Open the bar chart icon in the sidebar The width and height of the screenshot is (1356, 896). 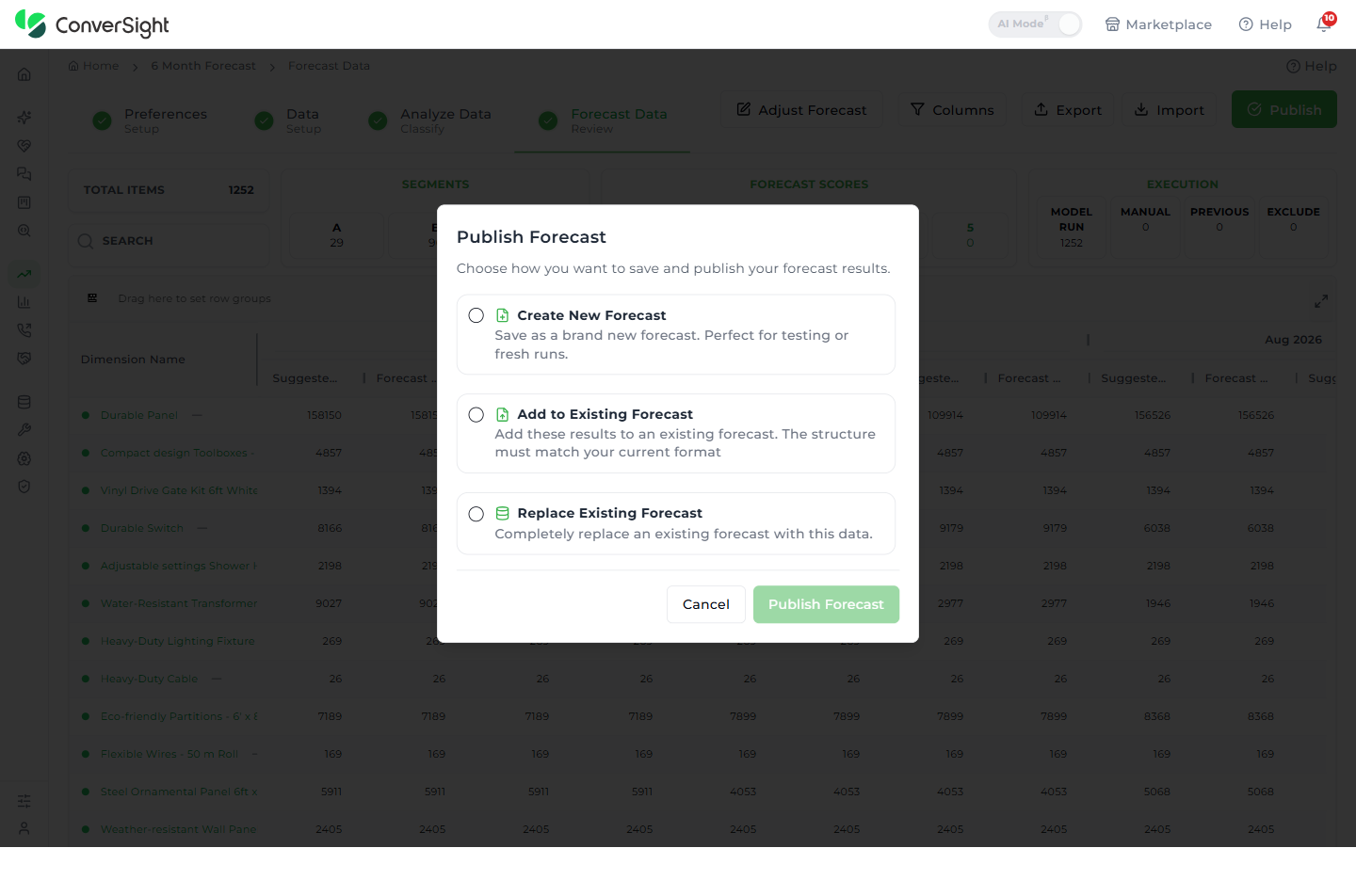24,302
